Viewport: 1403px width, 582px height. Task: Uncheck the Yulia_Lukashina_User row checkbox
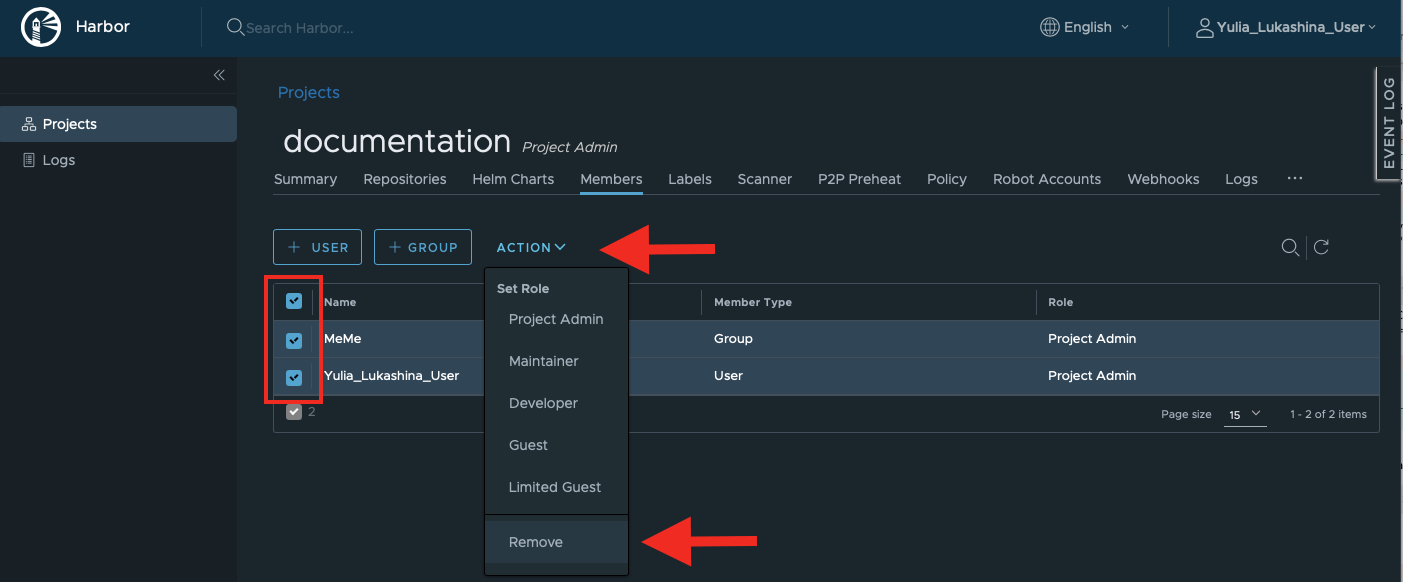pos(294,377)
